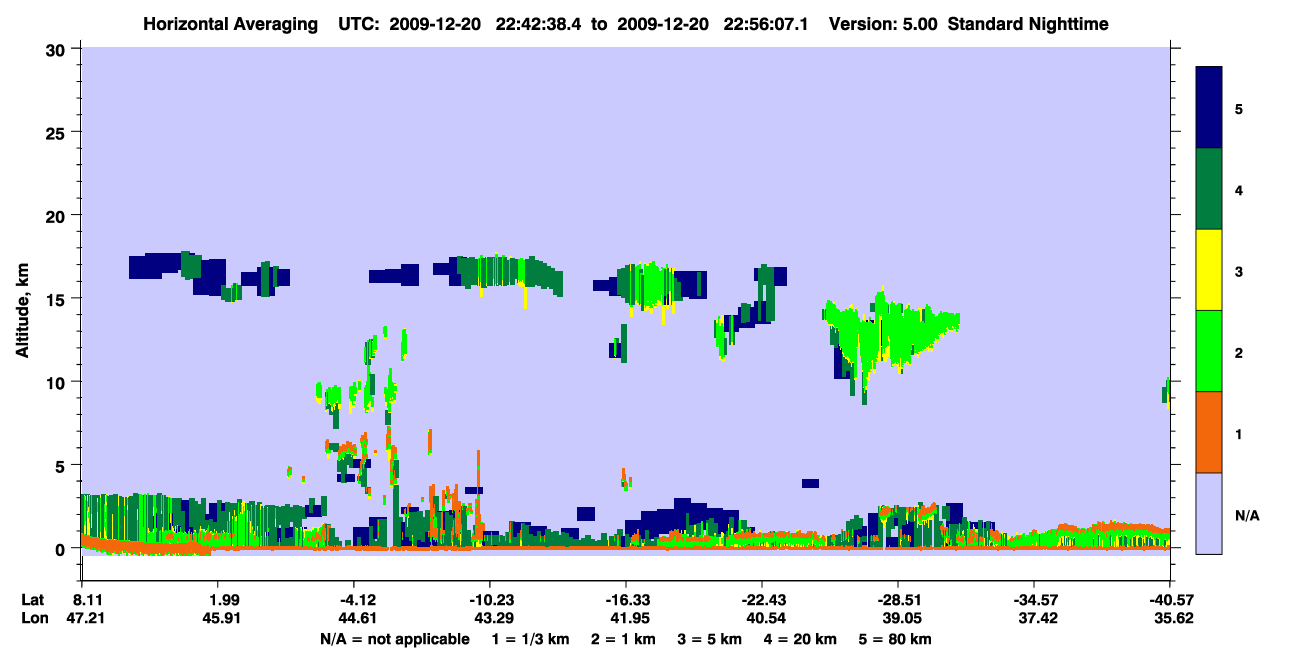The width and height of the screenshot is (1300, 667).
Task: Click 'Standard Nighttime' in the title
Action: (x=1028, y=24)
